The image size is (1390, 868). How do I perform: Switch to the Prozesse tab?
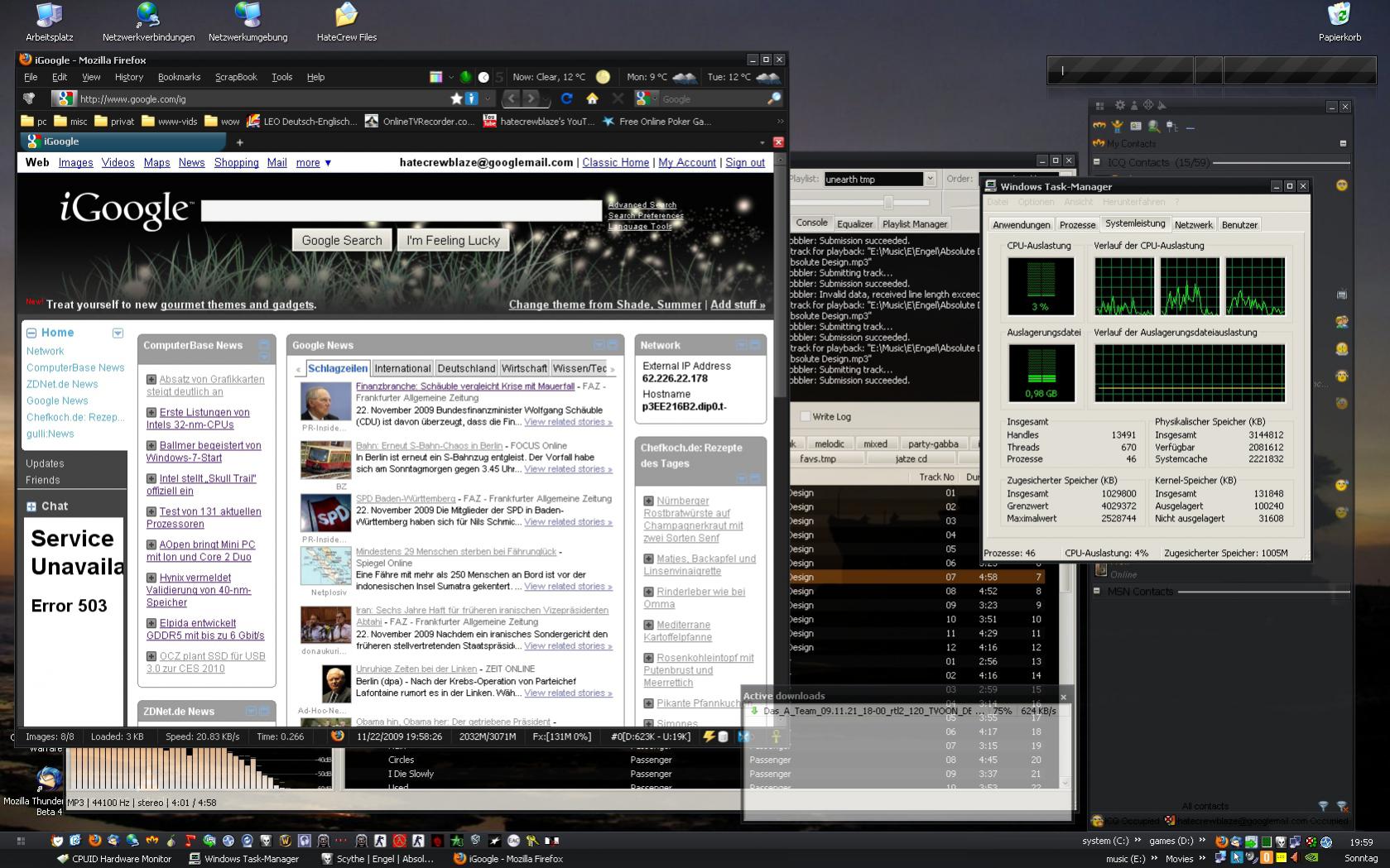click(1077, 225)
